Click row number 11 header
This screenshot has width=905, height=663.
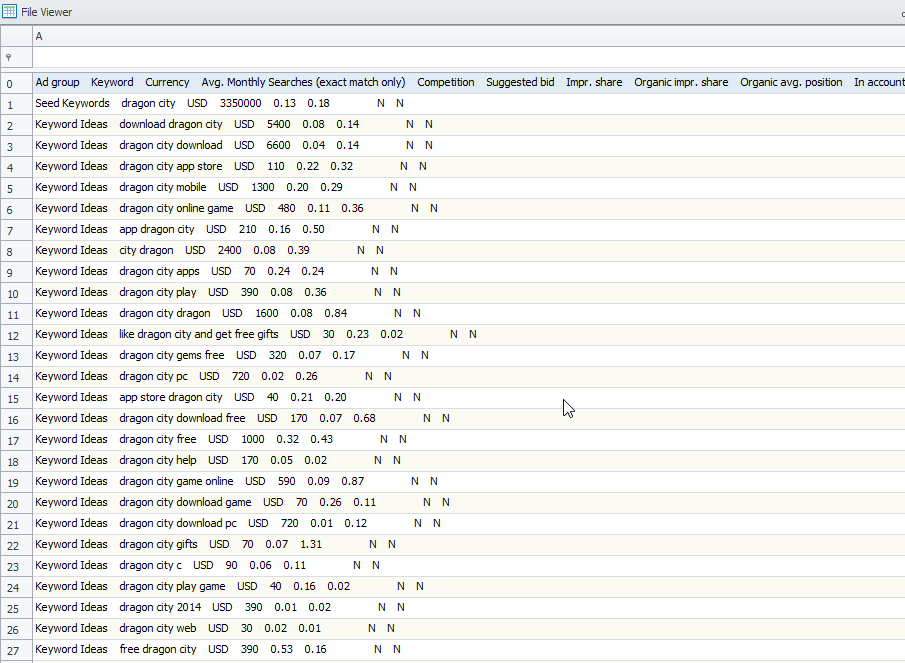coord(16,314)
